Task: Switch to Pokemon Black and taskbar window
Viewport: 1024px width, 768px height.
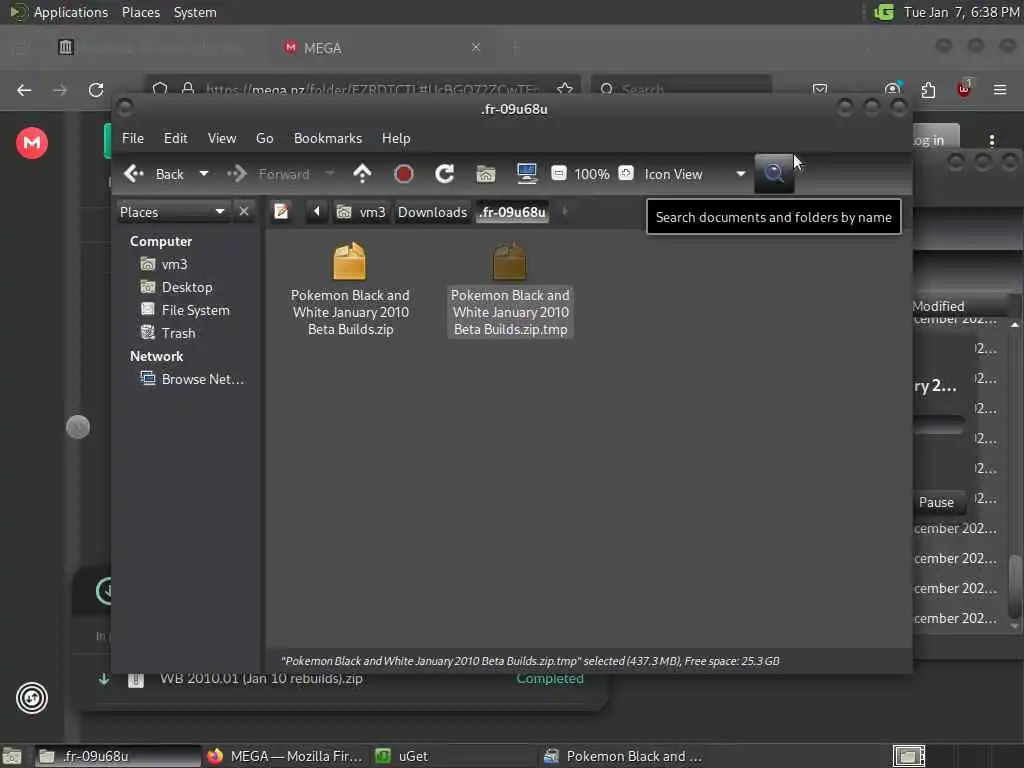Action: [x=624, y=756]
